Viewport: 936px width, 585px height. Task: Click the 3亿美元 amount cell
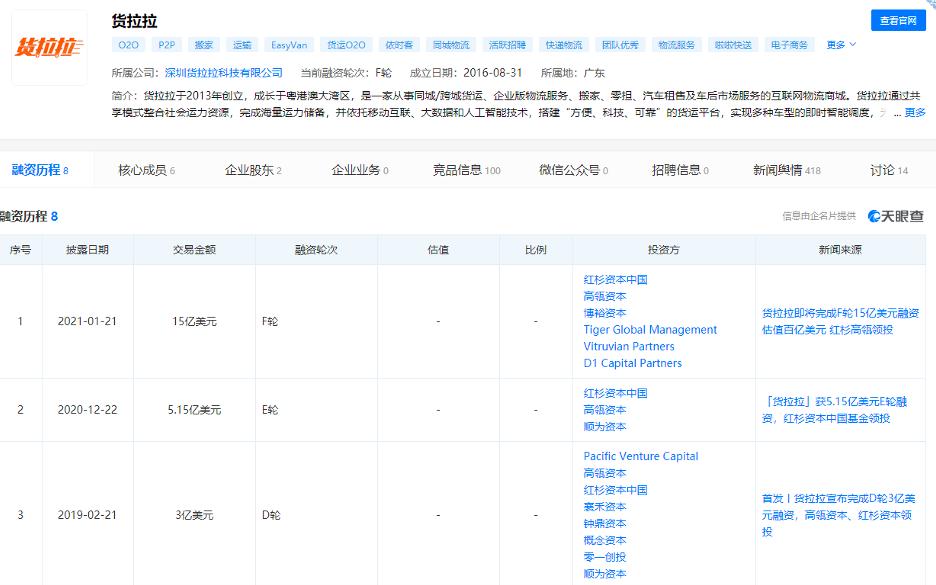point(194,515)
